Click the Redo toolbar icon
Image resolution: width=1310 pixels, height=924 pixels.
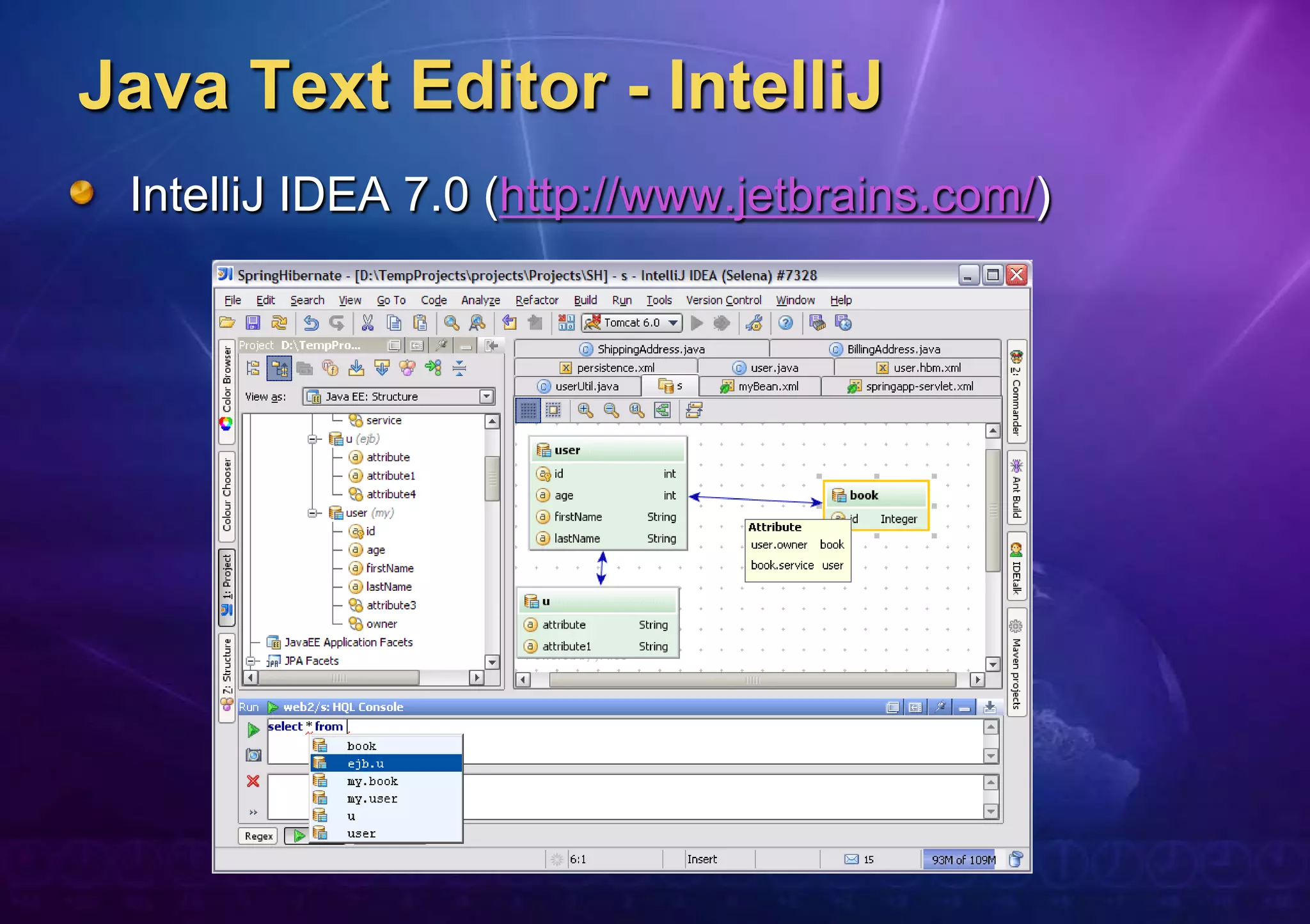[x=336, y=323]
